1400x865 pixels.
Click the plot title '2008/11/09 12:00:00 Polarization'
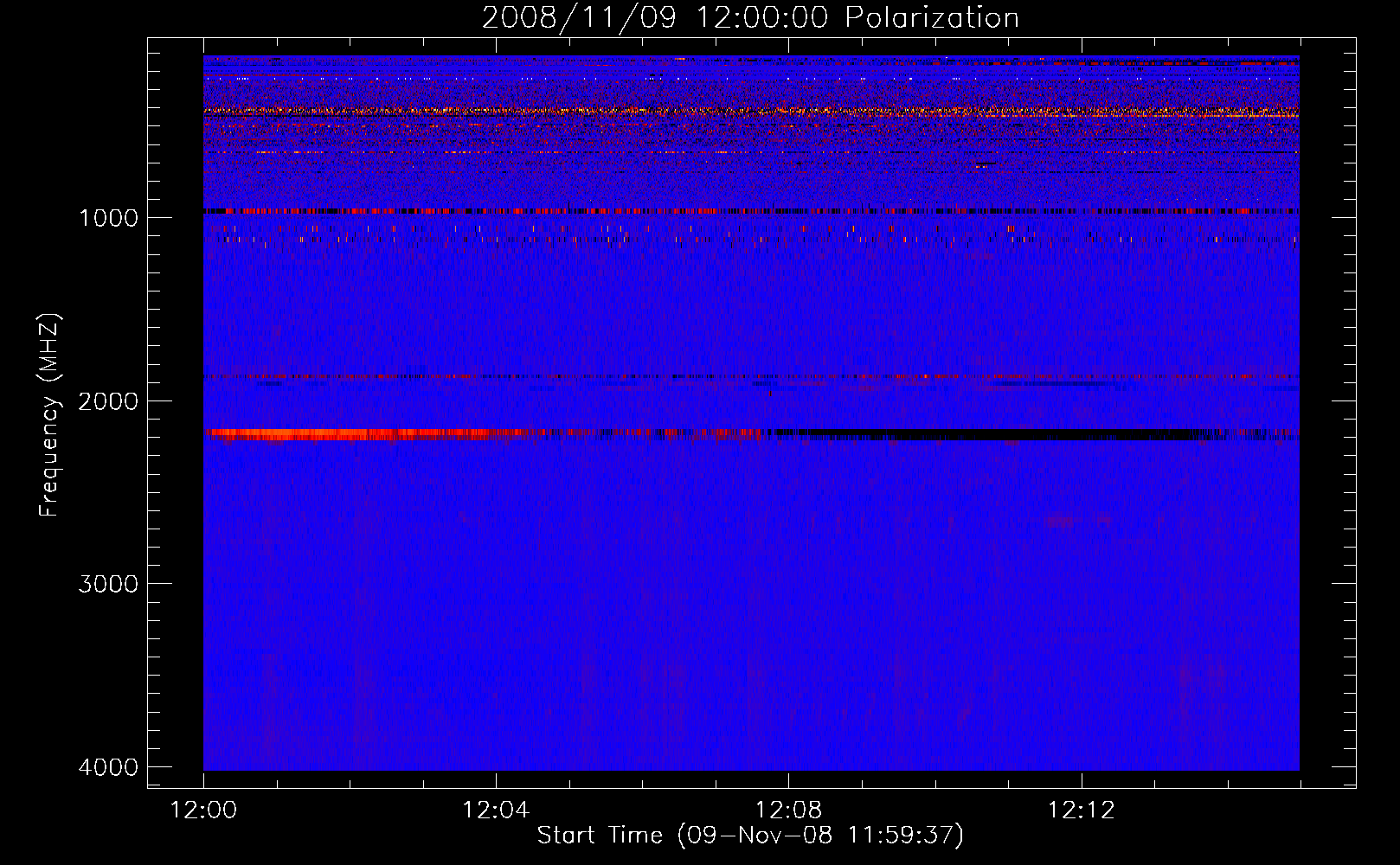coord(750,17)
